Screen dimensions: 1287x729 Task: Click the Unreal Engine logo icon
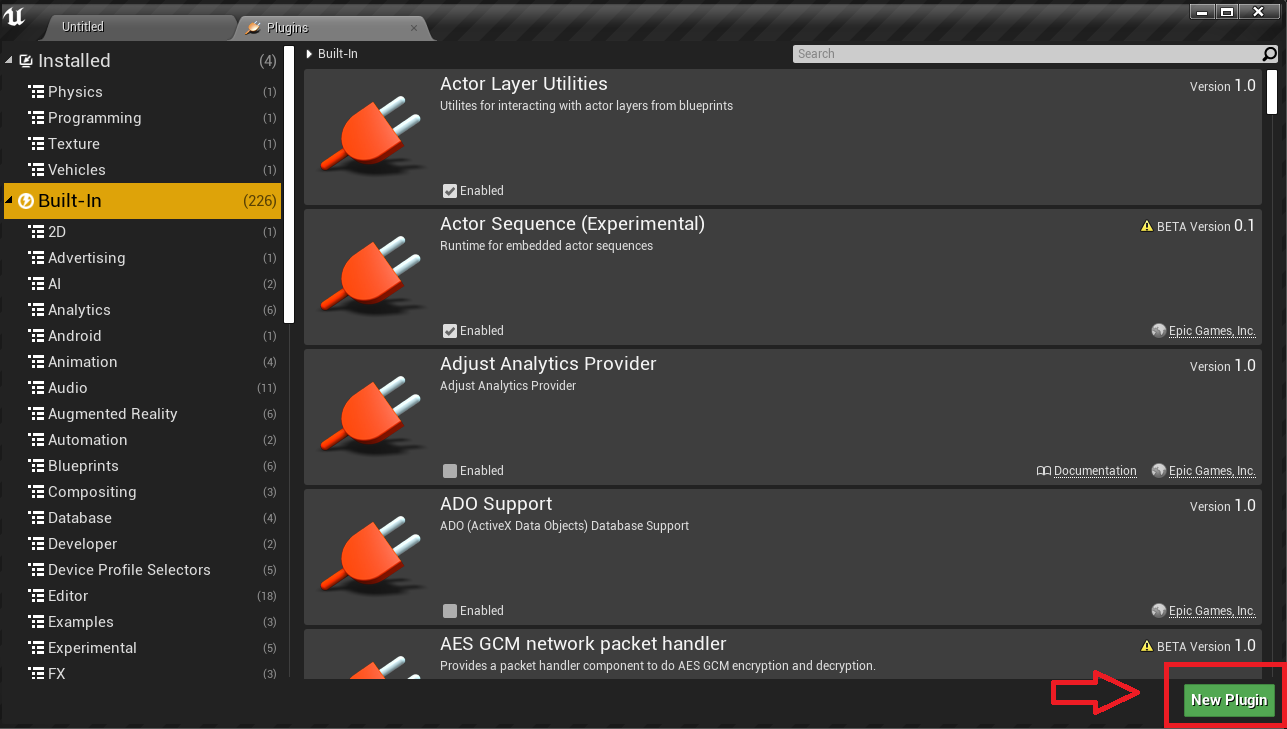click(x=14, y=17)
